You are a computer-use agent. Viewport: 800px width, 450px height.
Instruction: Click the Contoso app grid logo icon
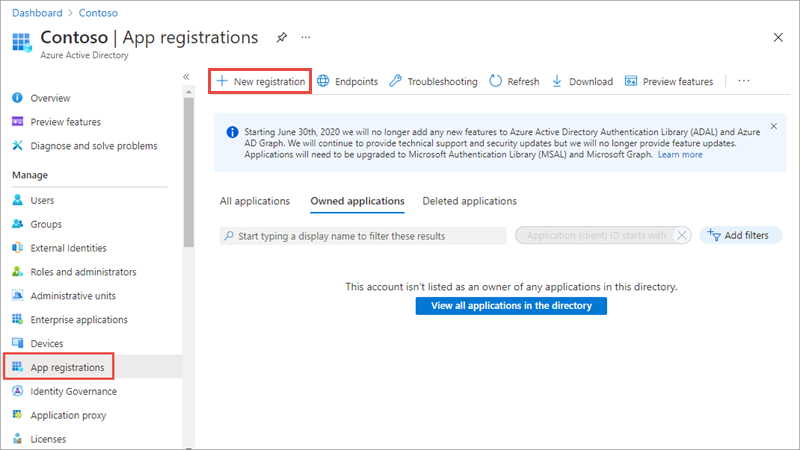pos(22,42)
